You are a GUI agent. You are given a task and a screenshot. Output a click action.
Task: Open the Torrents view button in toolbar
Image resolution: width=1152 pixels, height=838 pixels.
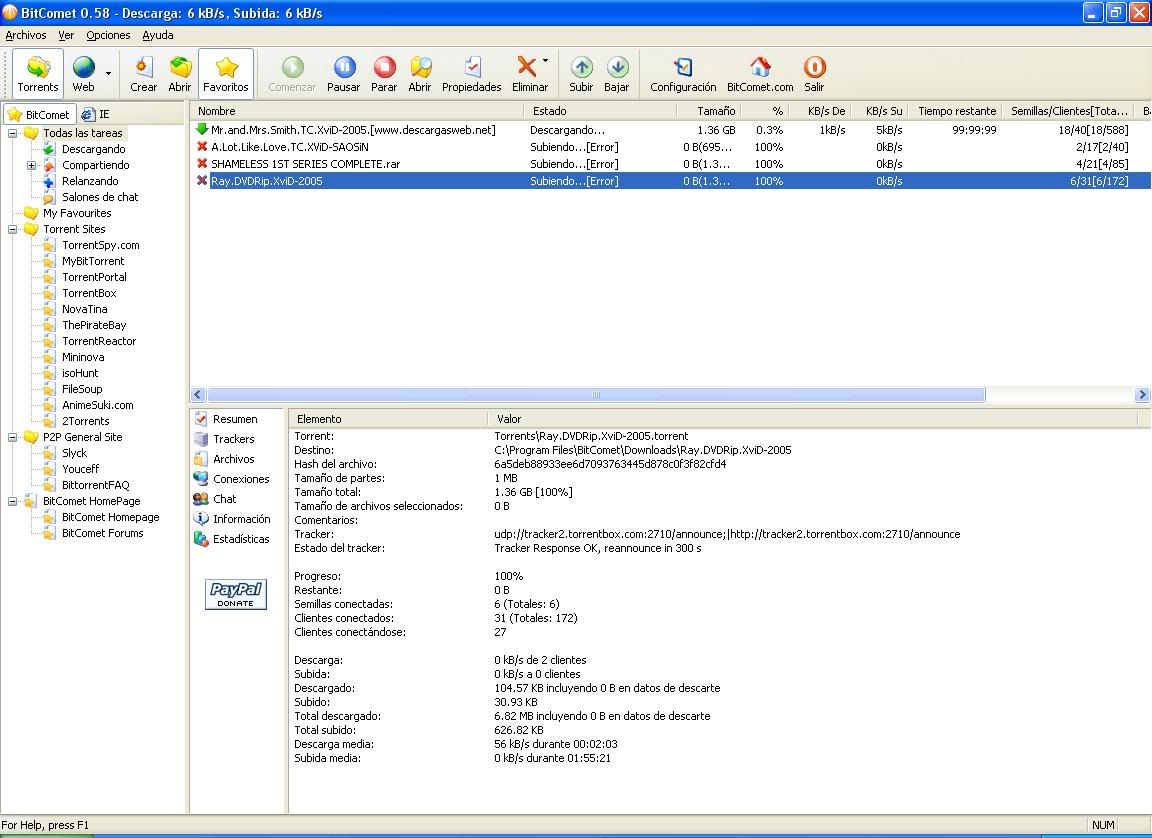(38, 74)
